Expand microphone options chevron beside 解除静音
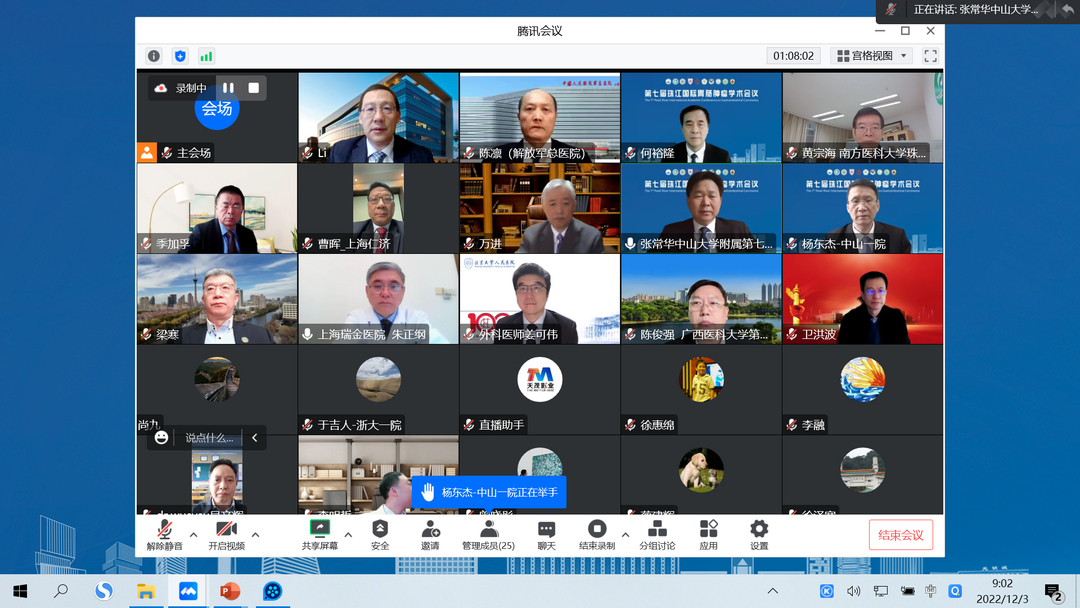This screenshot has height=608, width=1080. pos(193,534)
